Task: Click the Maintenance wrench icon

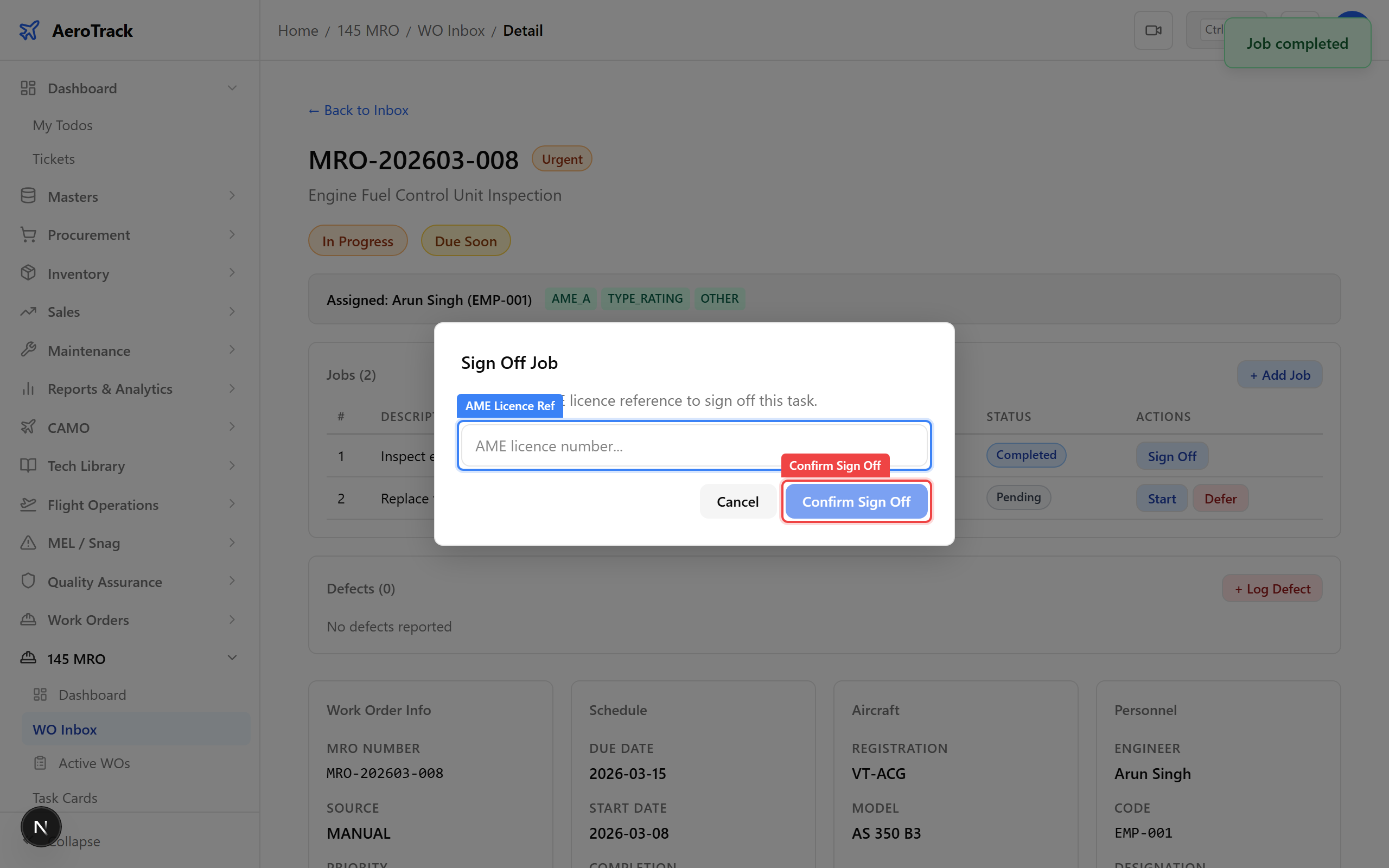Action: [28, 350]
